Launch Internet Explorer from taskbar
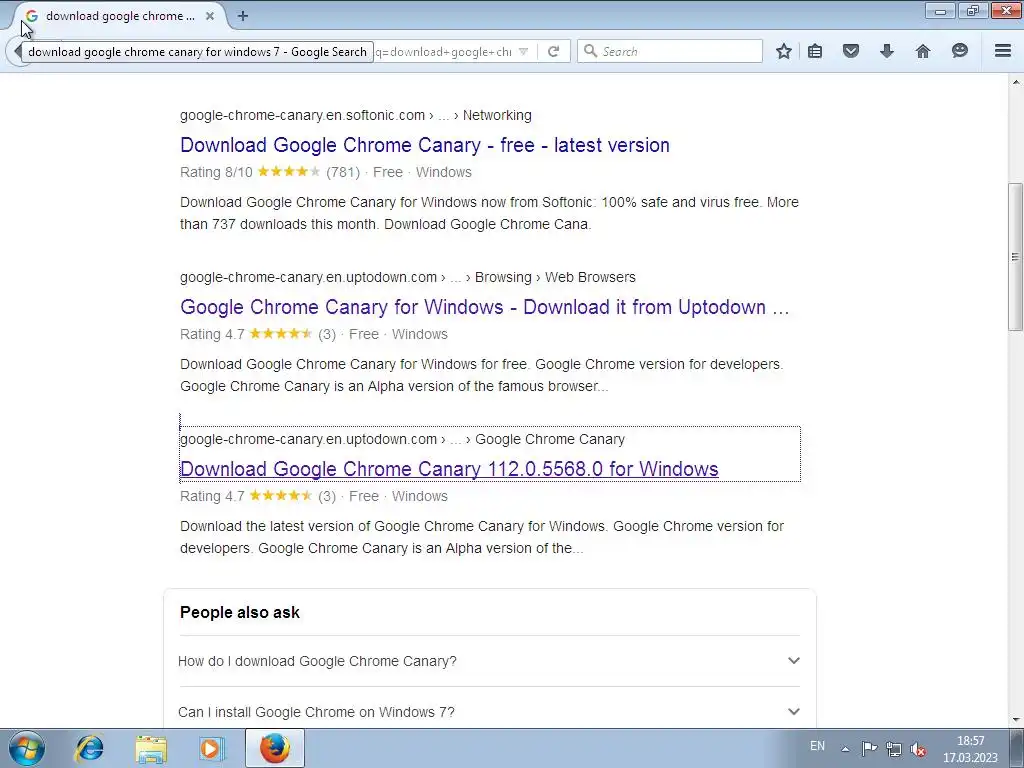Viewport: 1024px width, 768px height. [89, 748]
